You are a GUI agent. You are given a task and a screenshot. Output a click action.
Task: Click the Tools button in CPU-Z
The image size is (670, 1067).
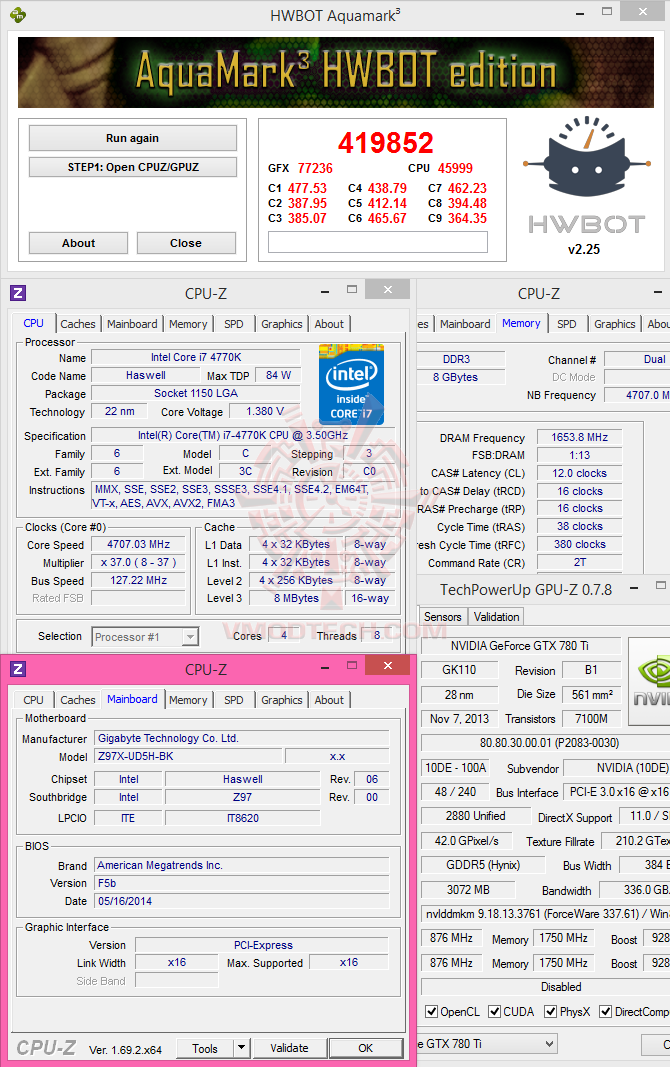tap(205, 1048)
